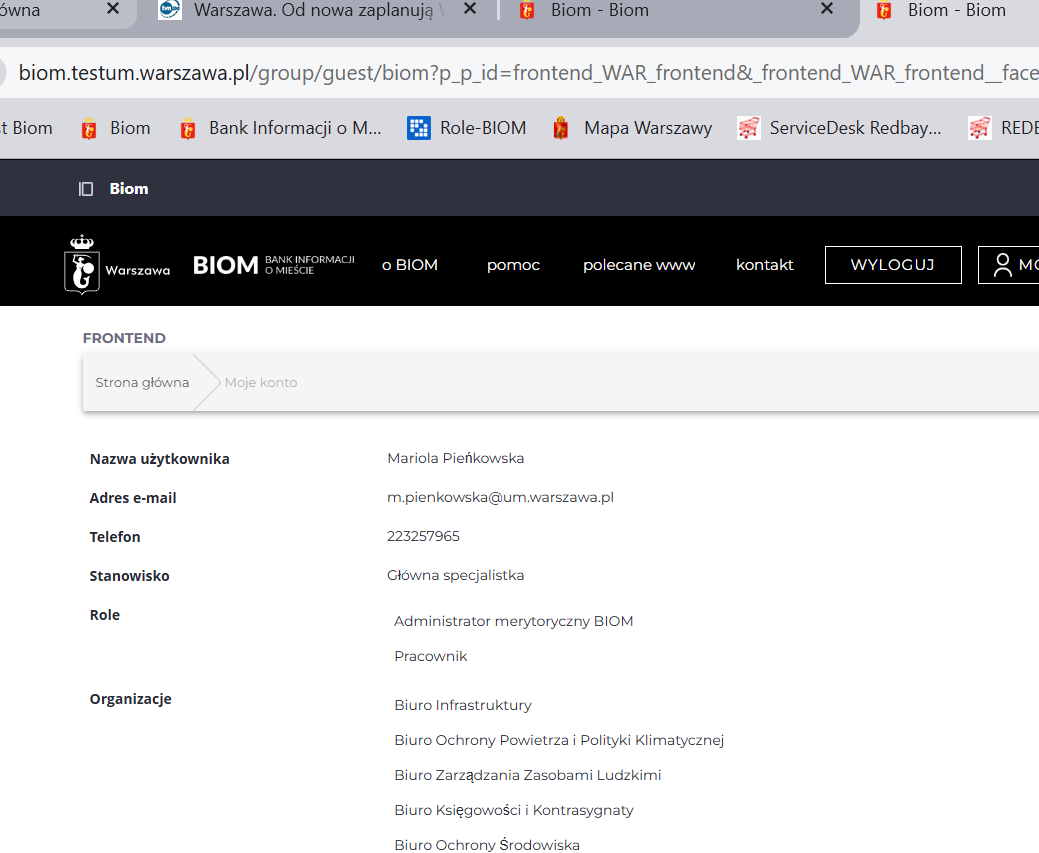Close the Warszawa. Od nowa zaplanują tab
Image resolution: width=1039 pixels, height=853 pixels.
[470, 10]
